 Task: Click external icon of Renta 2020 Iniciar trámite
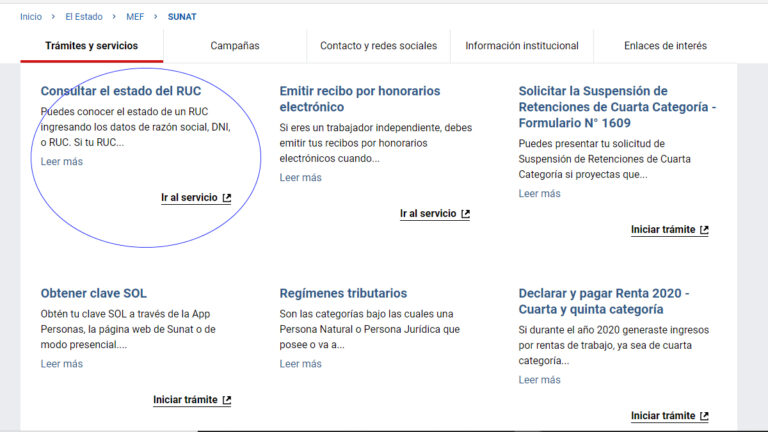tap(704, 416)
